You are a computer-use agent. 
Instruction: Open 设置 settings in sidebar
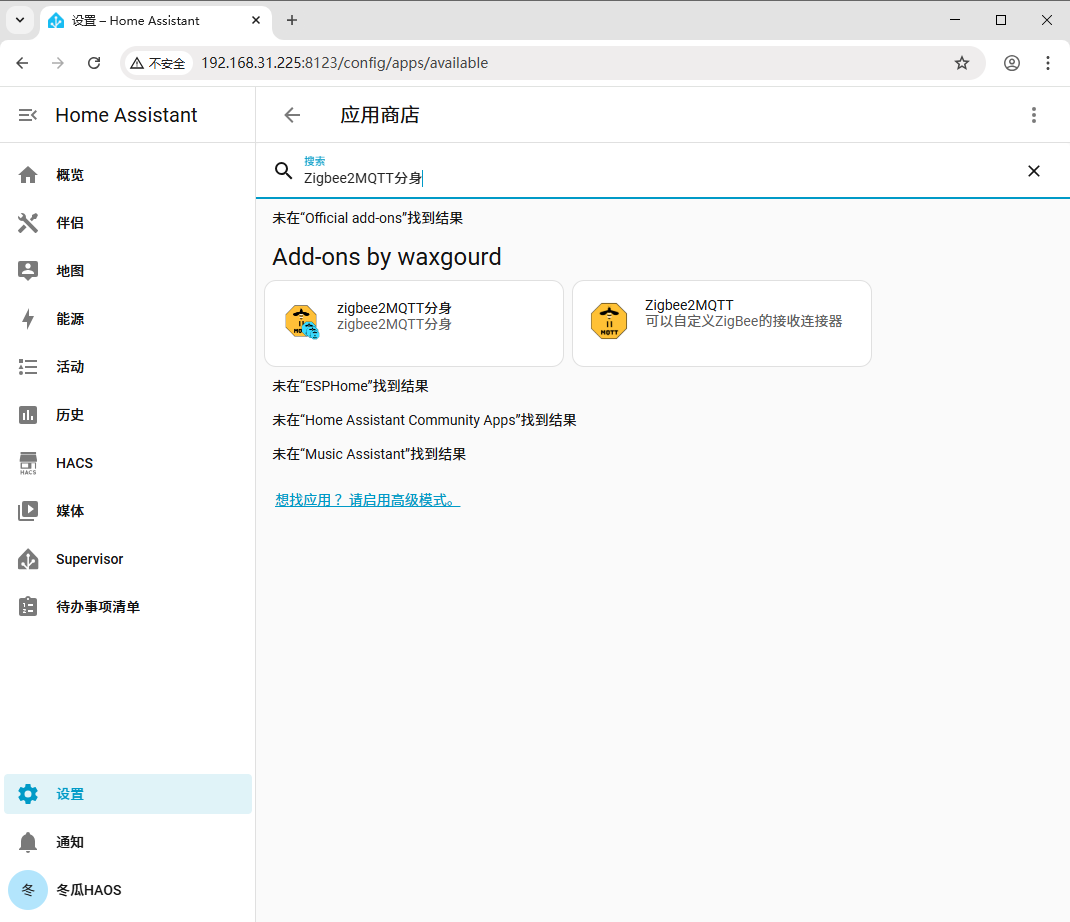[x=128, y=794]
